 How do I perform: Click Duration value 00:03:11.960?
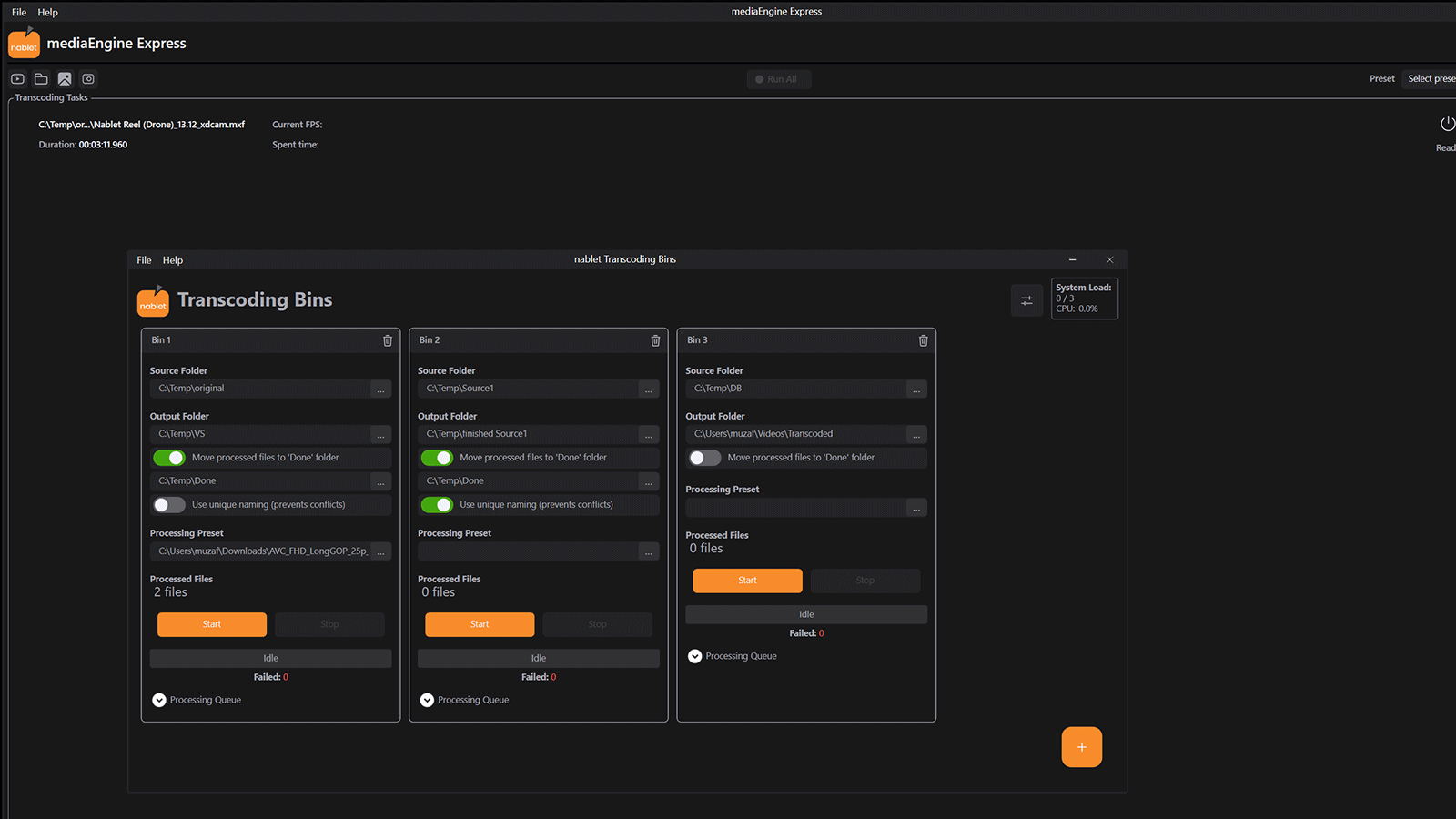103,145
